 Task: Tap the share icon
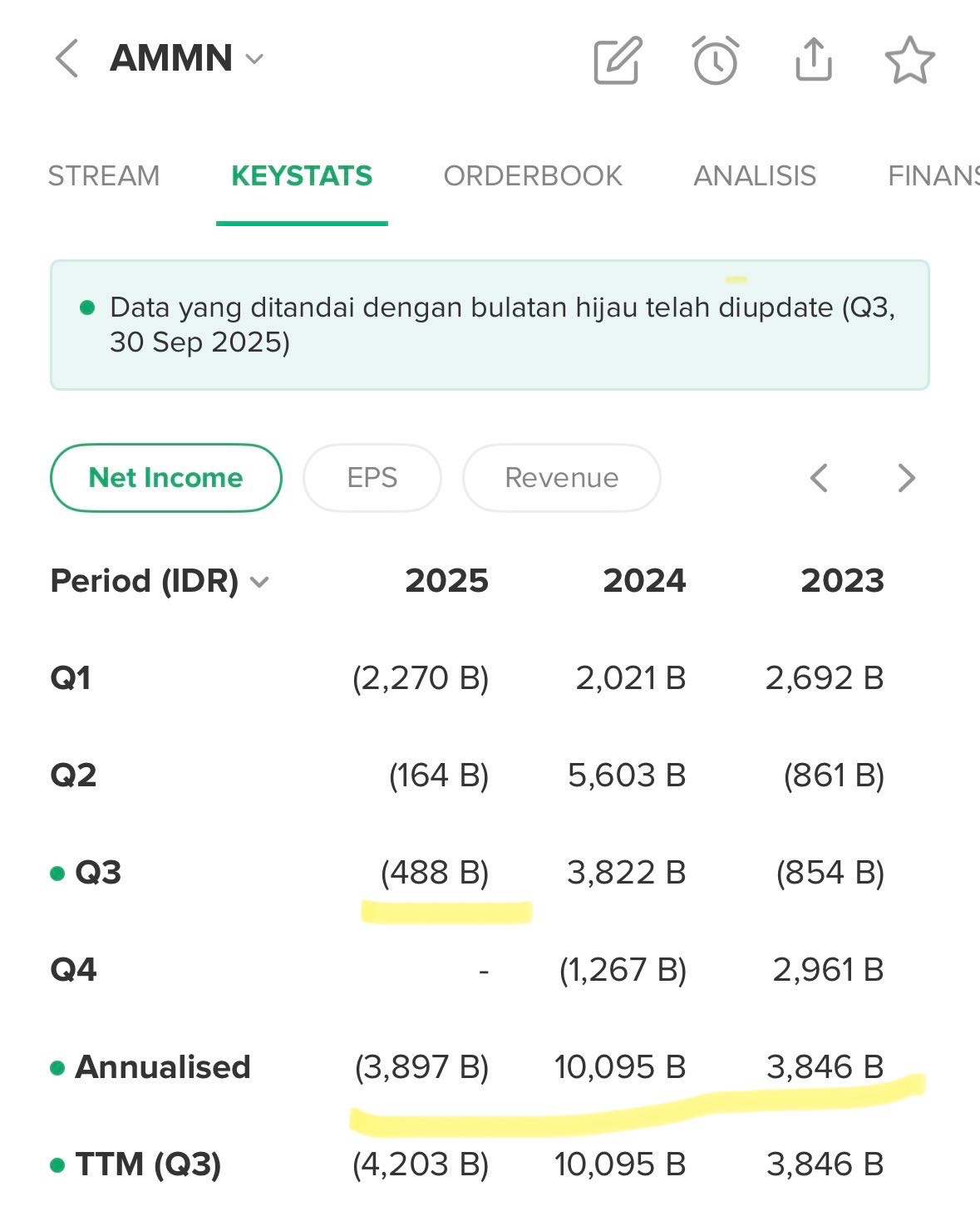click(x=813, y=60)
